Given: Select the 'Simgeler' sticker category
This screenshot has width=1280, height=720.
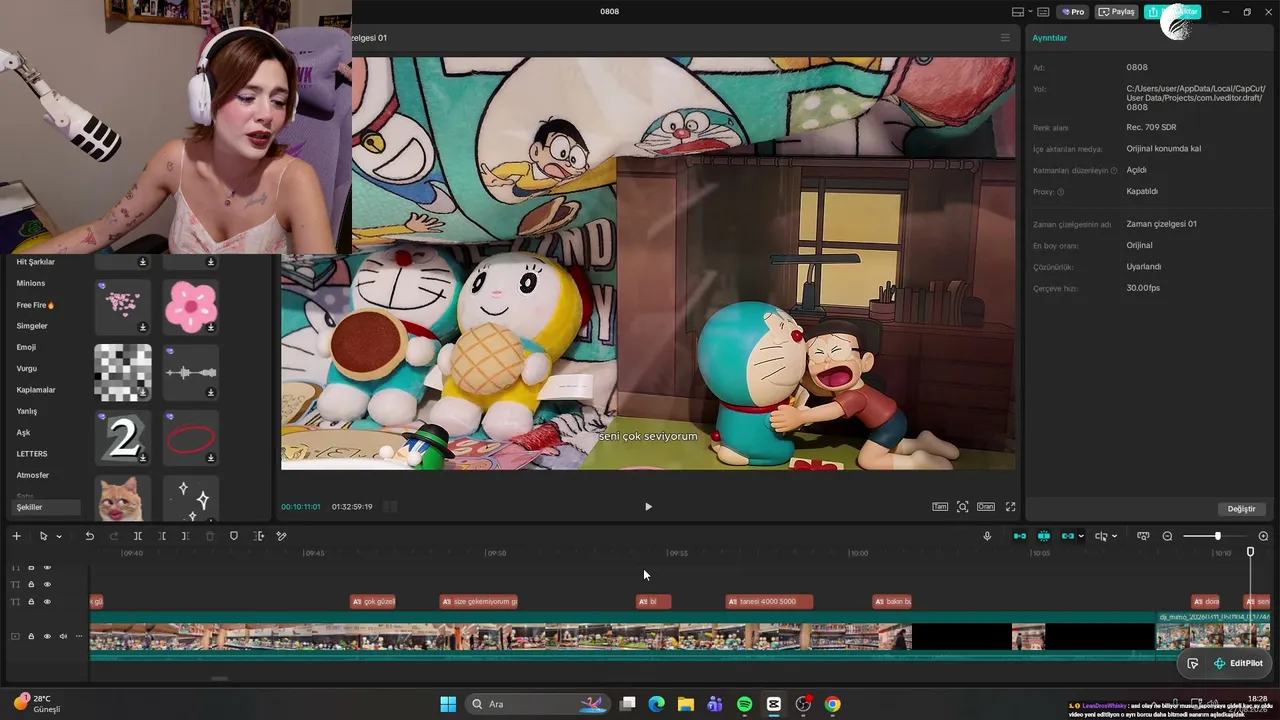Looking at the screenshot, I should coord(32,326).
